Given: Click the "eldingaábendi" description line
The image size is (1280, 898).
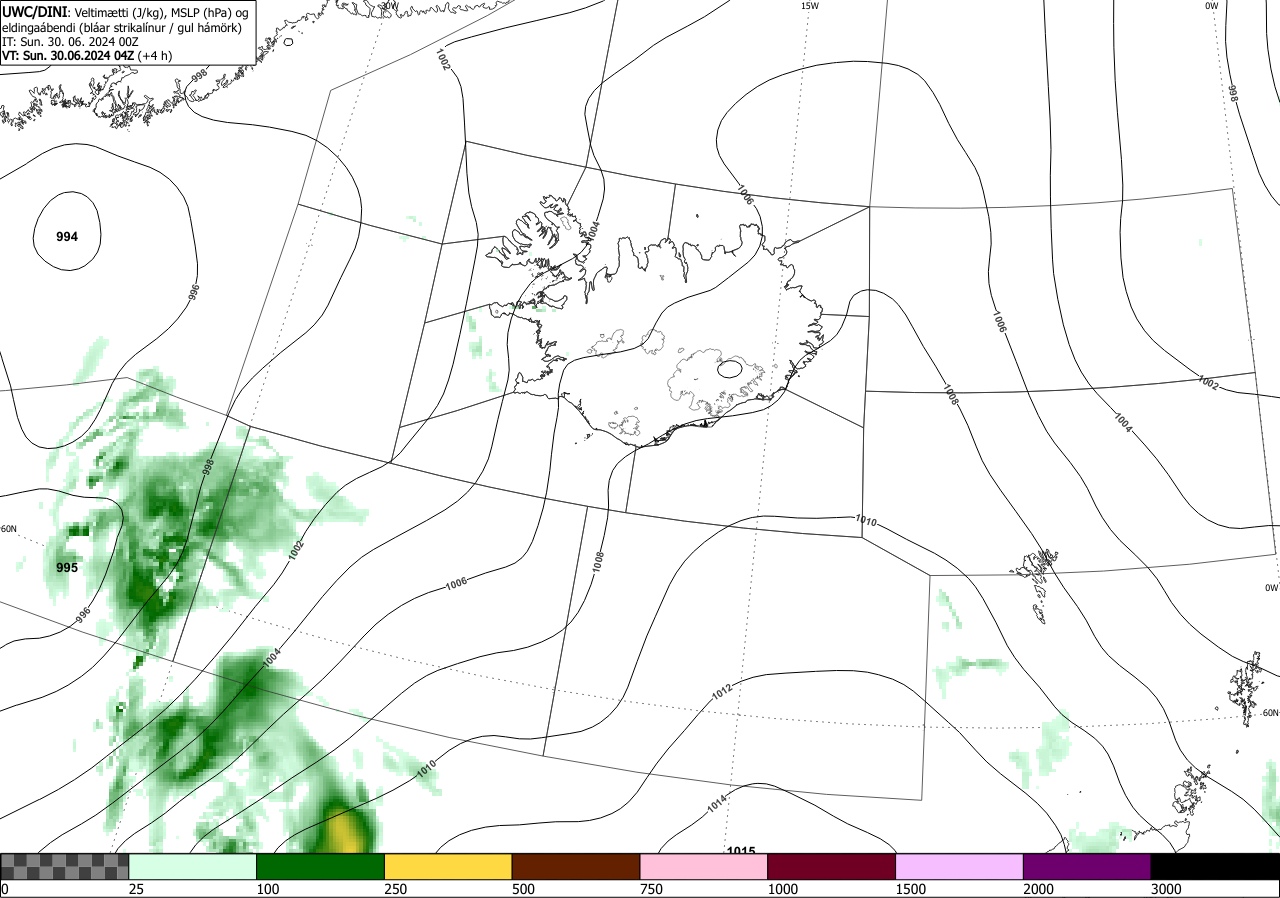Looking at the screenshot, I should click(120, 27).
